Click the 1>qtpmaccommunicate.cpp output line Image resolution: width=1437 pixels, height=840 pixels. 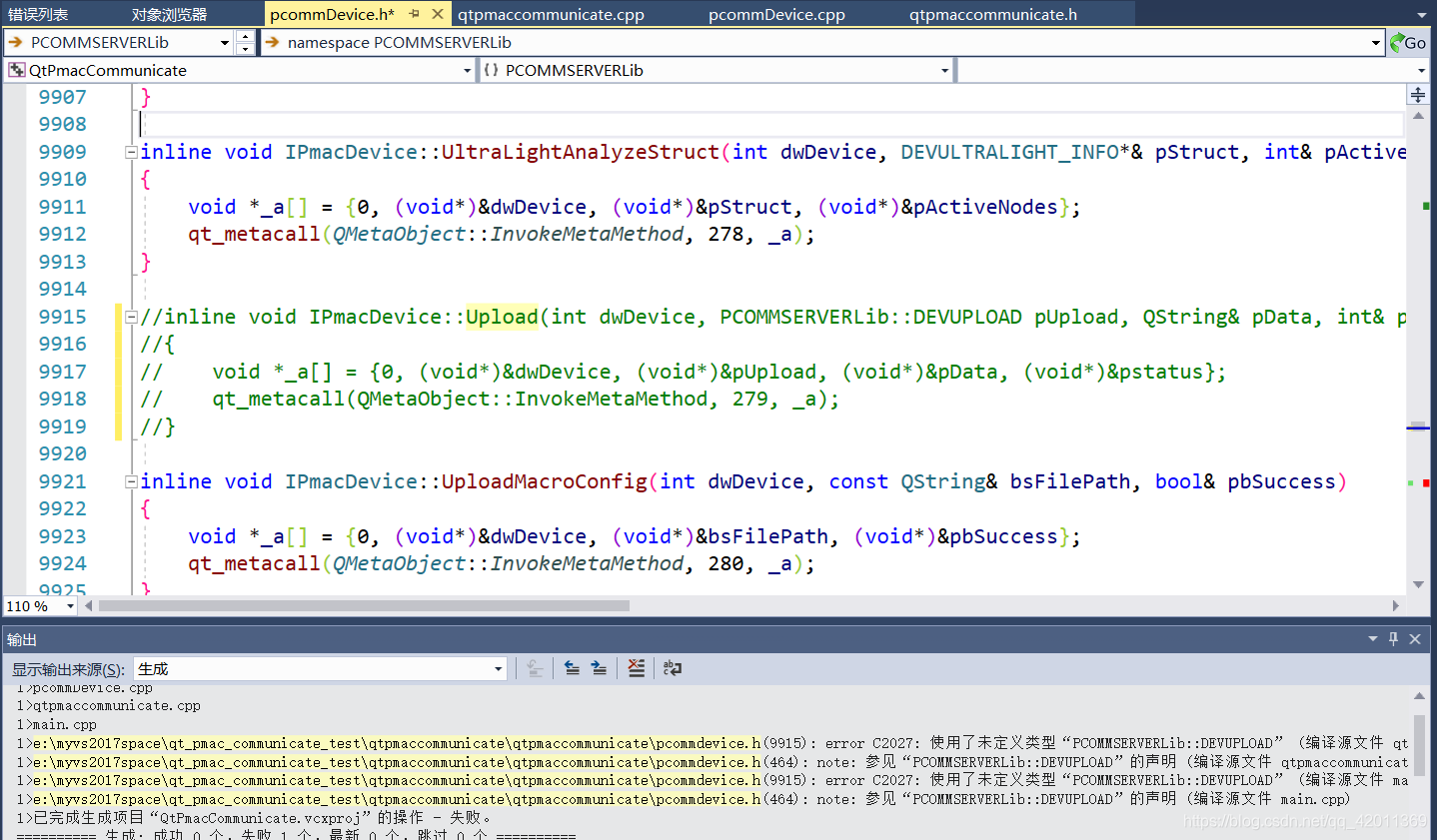[108, 706]
